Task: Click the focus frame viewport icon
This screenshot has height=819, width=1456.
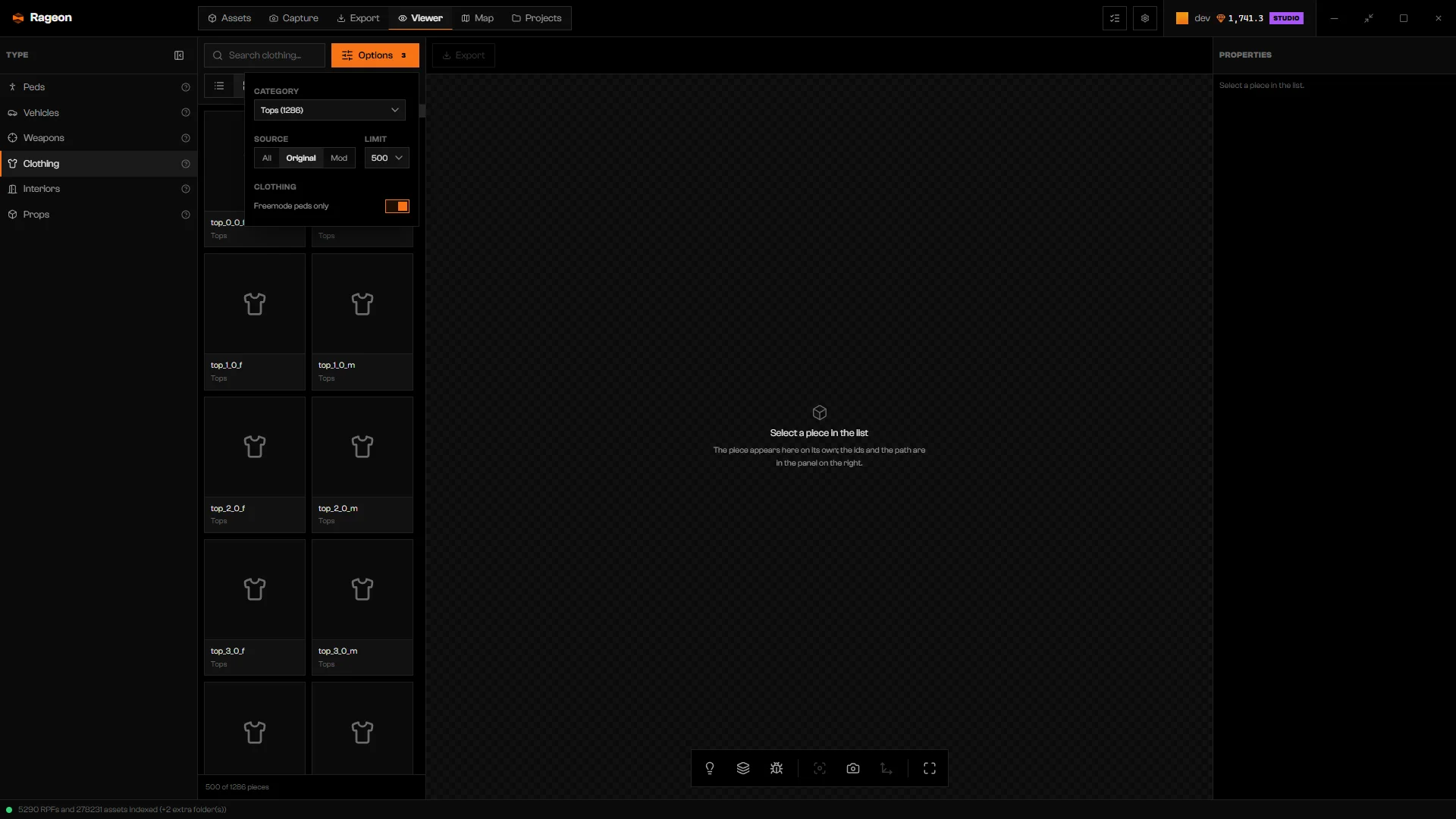Action: (820, 768)
